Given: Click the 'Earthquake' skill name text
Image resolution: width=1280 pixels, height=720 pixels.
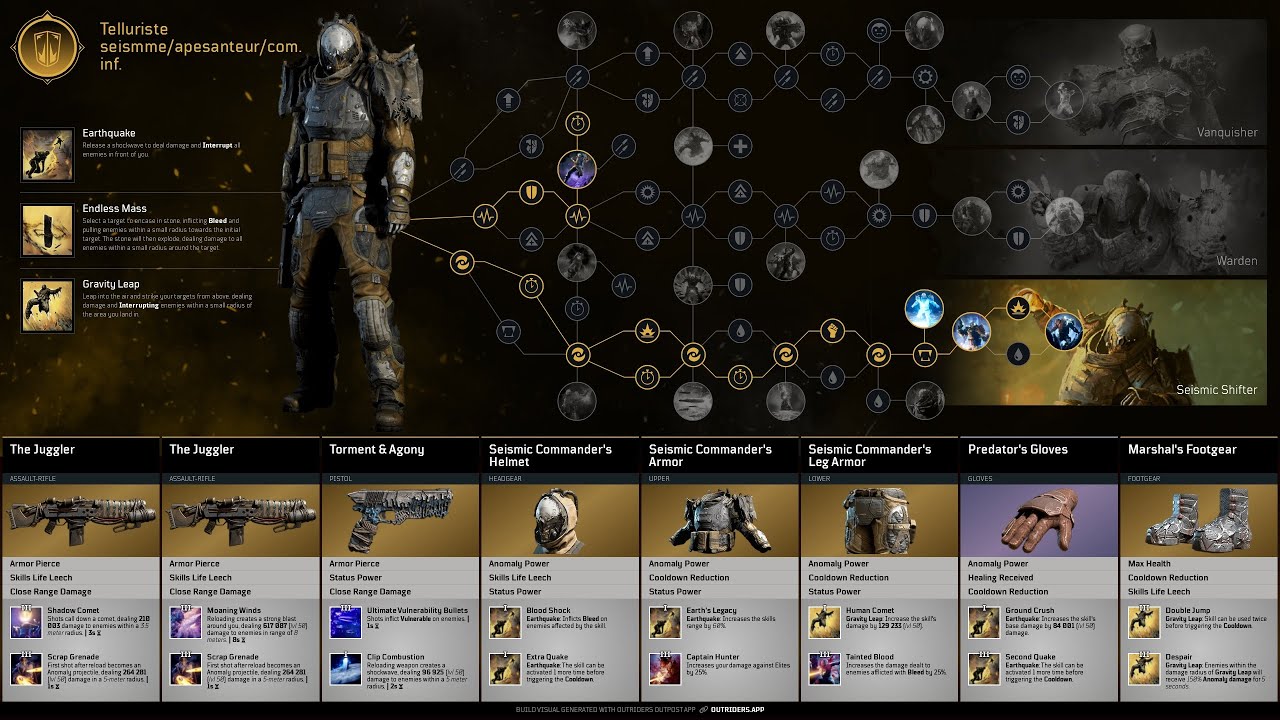Looking at the screenshot, I should point(109,134).
